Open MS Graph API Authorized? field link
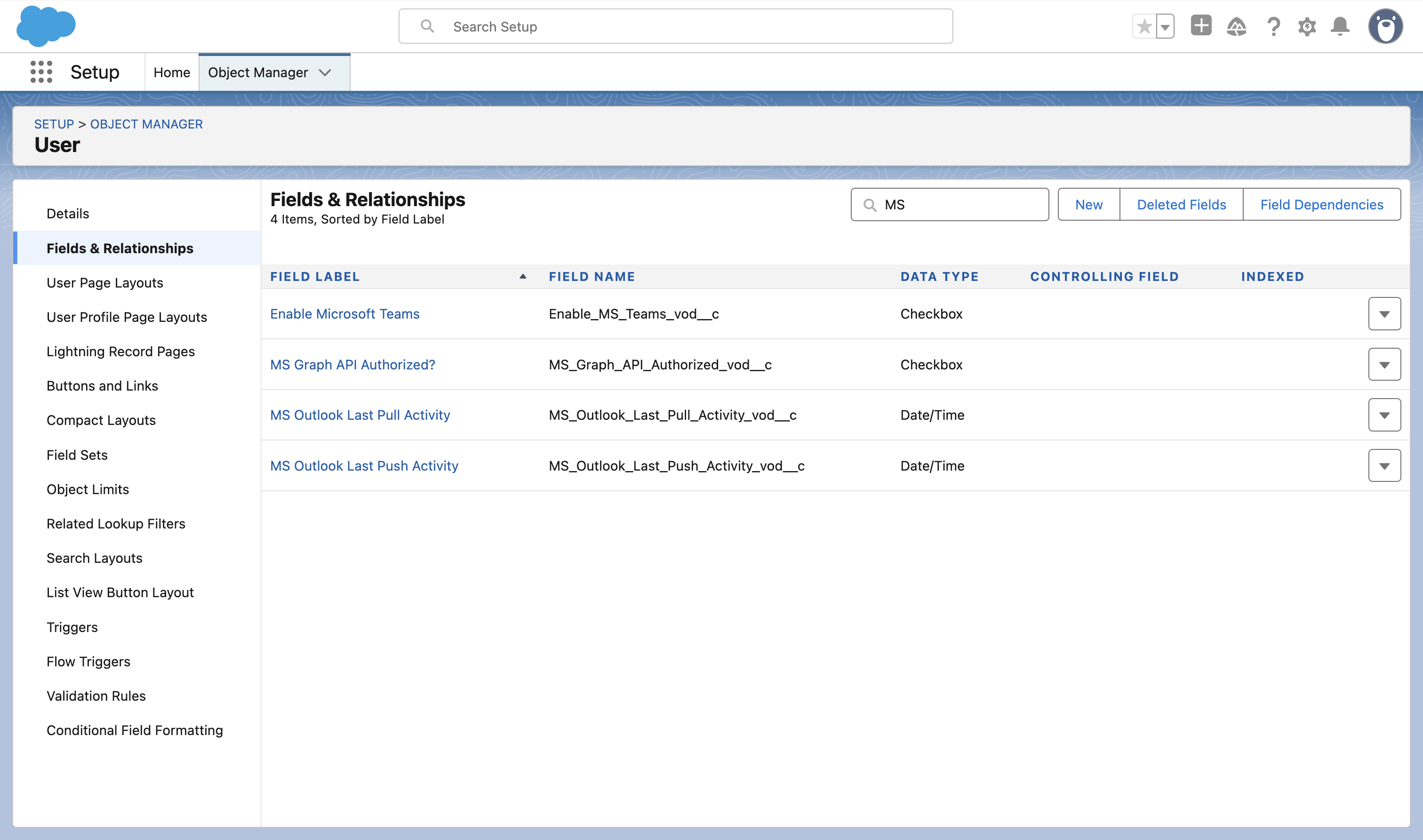This screenshot has height=840, width=1423. [352, 365]
